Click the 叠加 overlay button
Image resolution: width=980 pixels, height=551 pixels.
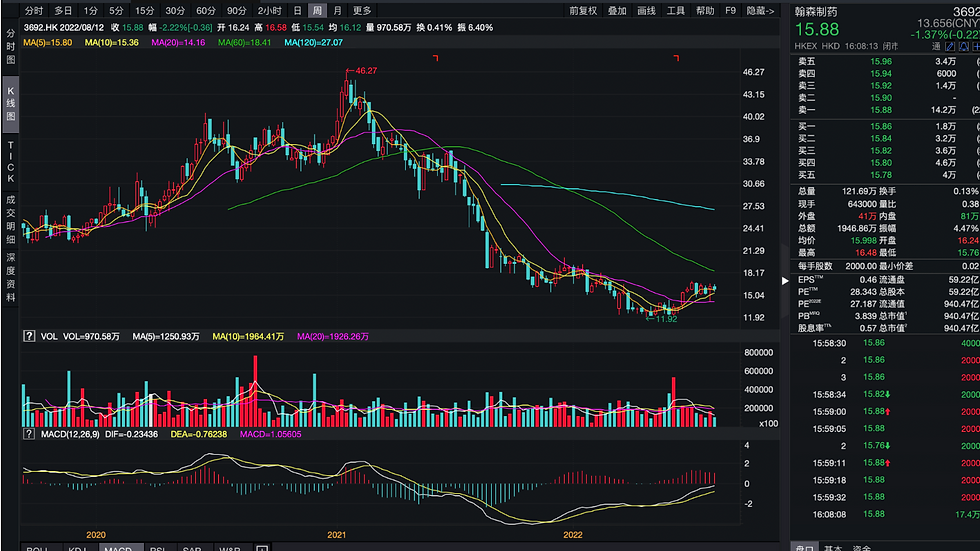(x=617, y=11)
